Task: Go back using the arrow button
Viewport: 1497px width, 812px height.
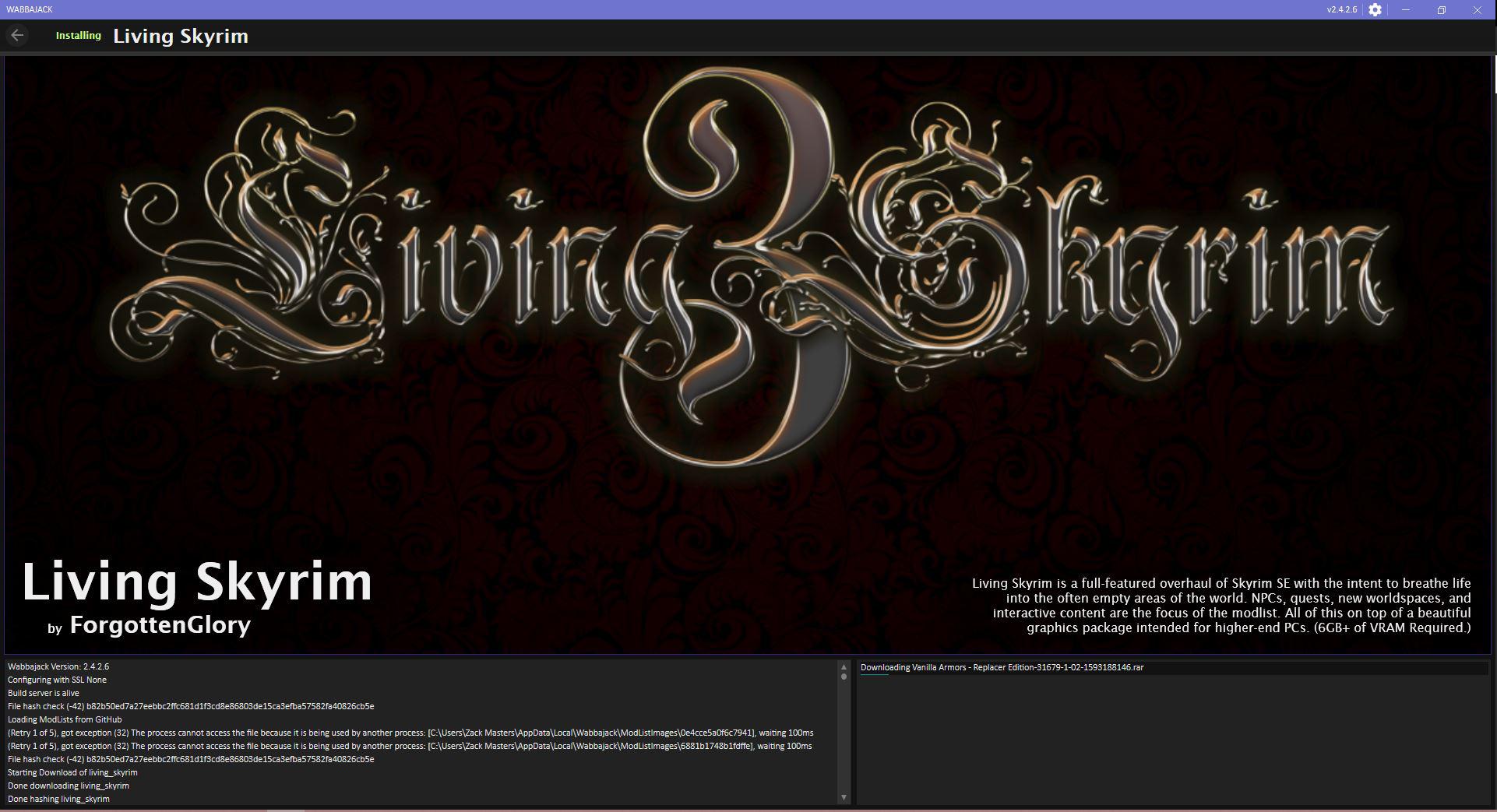Action: 17,35
